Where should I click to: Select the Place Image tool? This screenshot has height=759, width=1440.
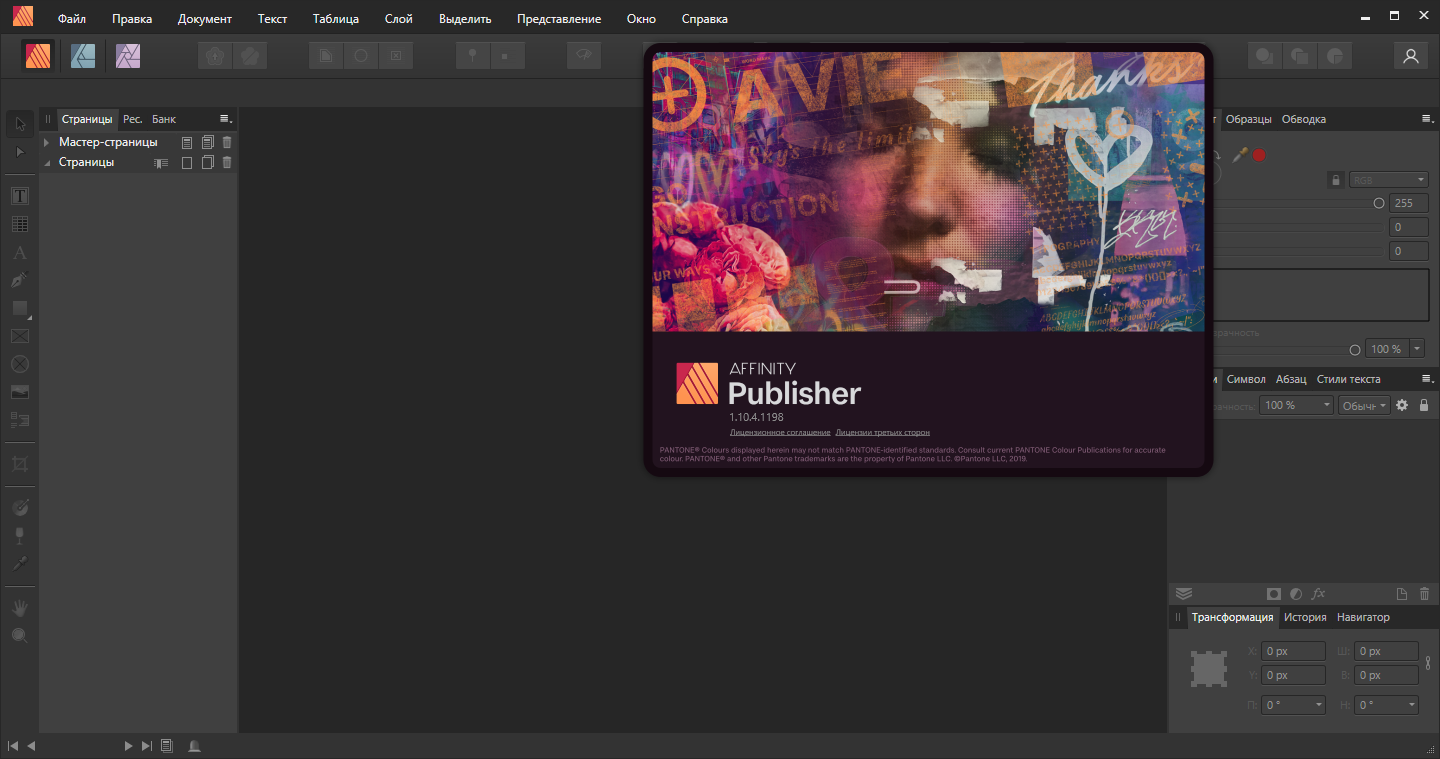pos(20,392)
